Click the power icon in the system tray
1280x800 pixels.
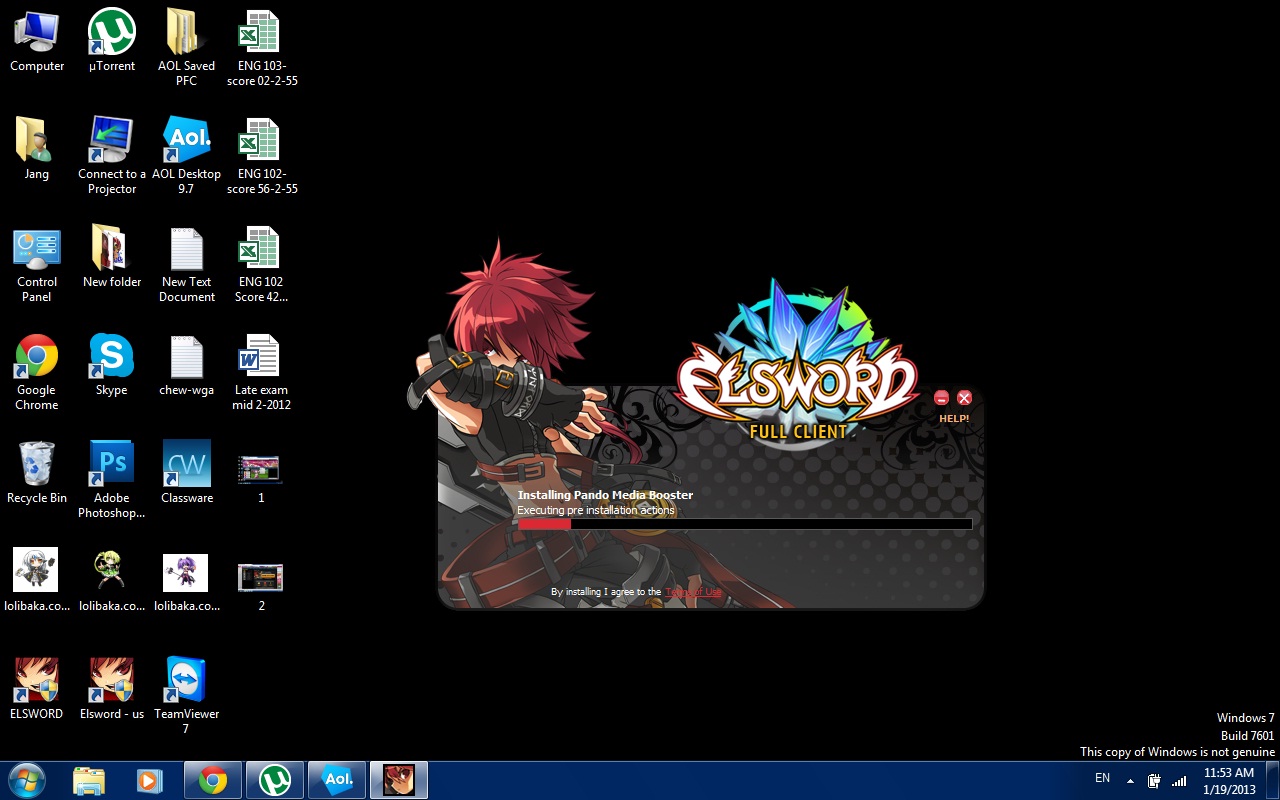(1154, 781)
